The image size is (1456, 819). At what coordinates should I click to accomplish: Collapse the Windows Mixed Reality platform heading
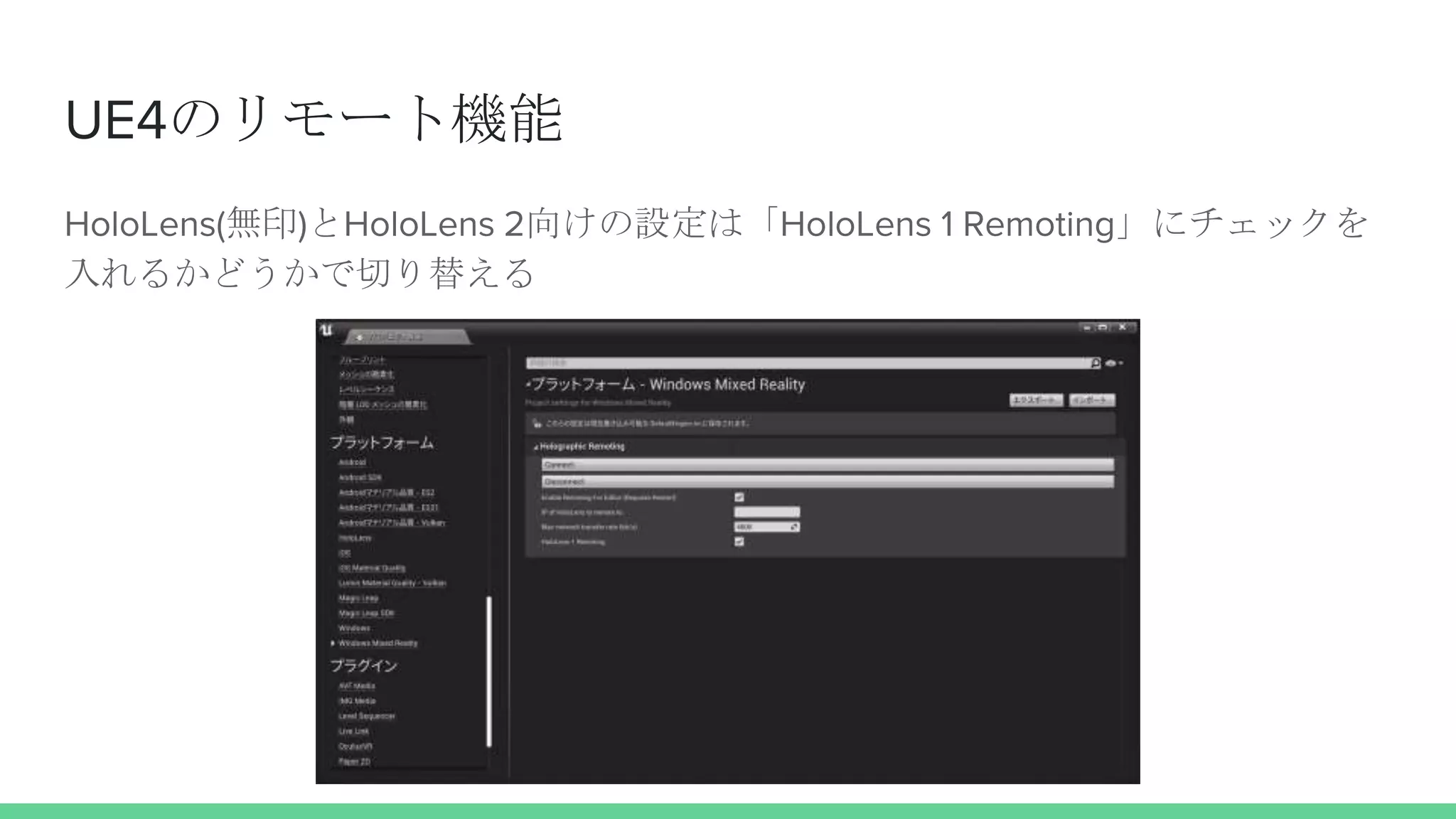(528, 385)
